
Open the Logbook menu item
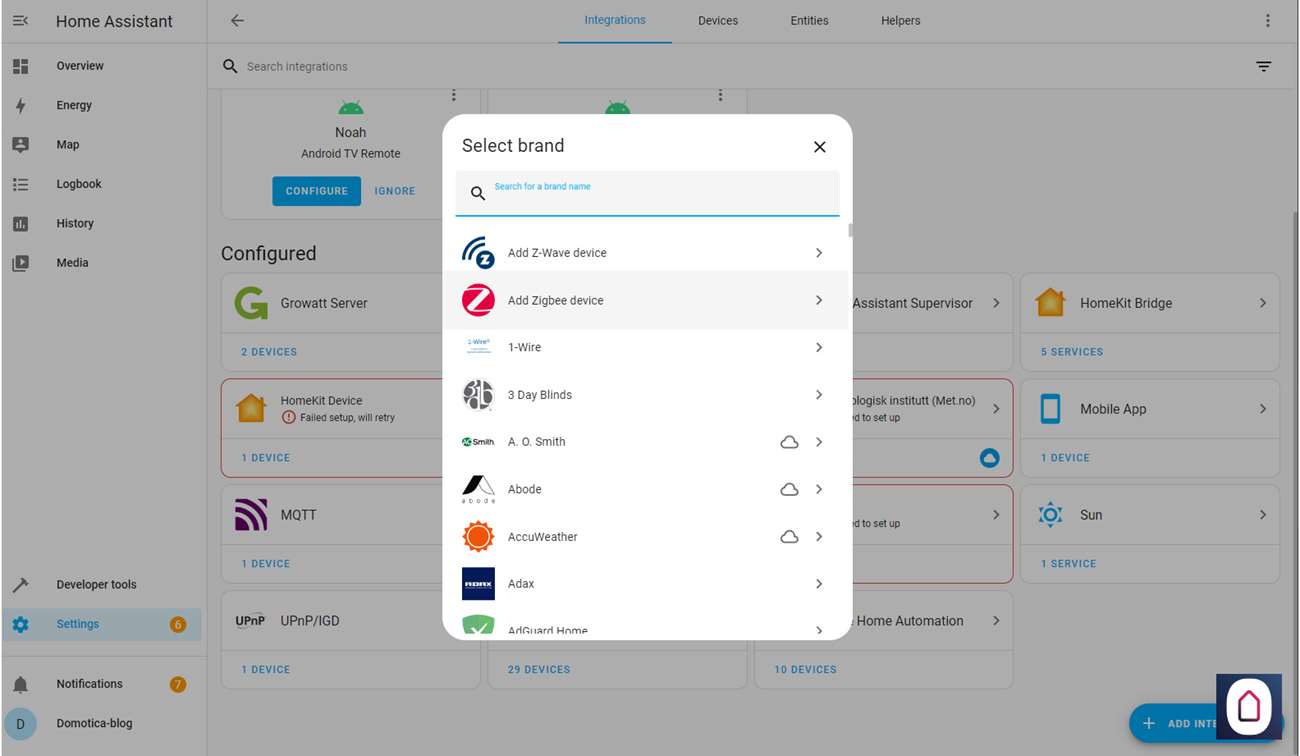click(104, 184)
